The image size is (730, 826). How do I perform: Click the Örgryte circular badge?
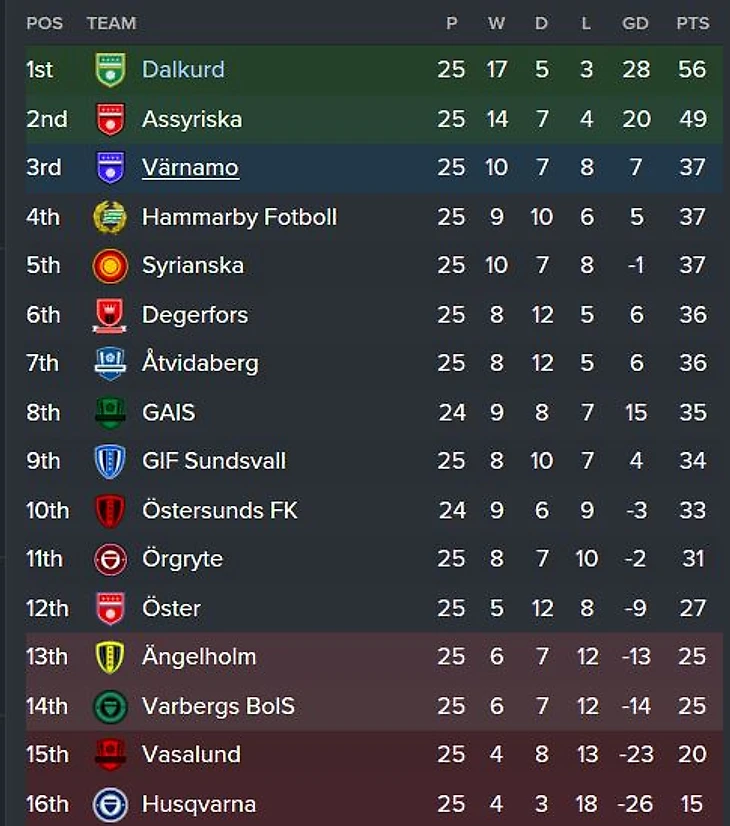coord(110,560)
